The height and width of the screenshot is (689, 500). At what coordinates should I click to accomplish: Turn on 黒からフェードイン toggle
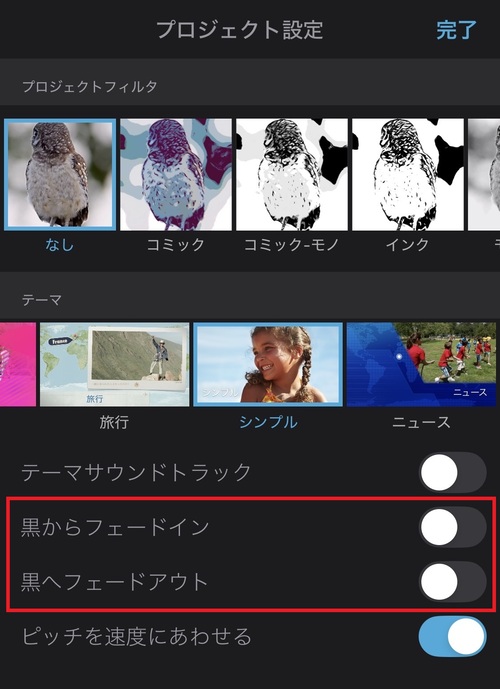tap(453, 527)
